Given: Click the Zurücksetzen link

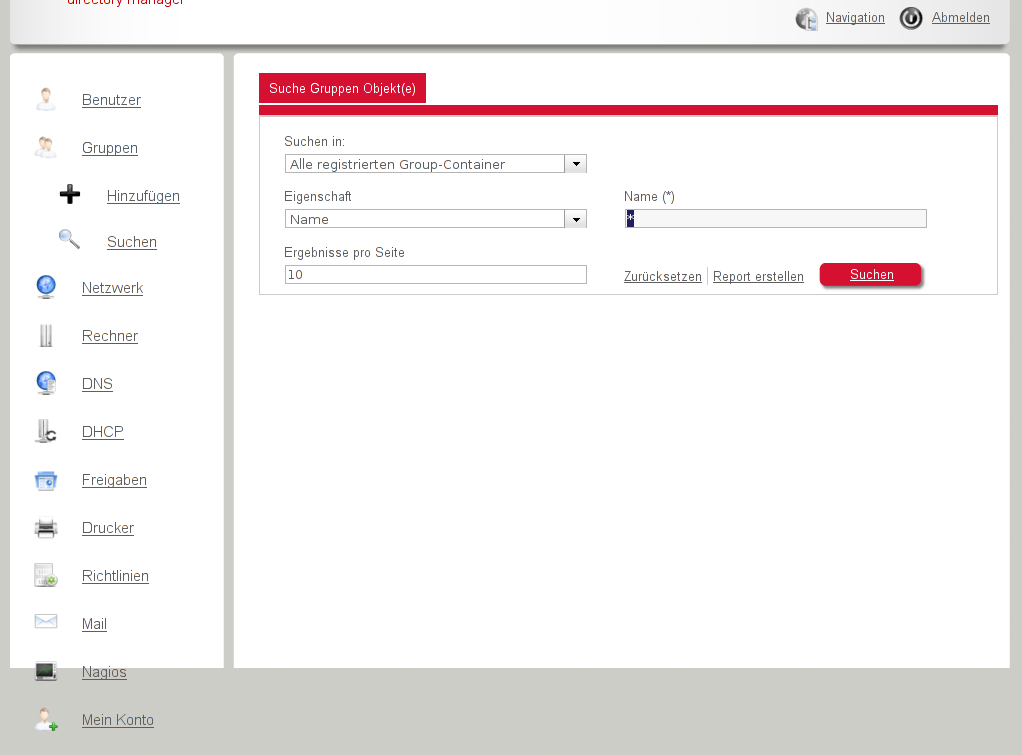Looking at the screenshot, I should [662, 277].
